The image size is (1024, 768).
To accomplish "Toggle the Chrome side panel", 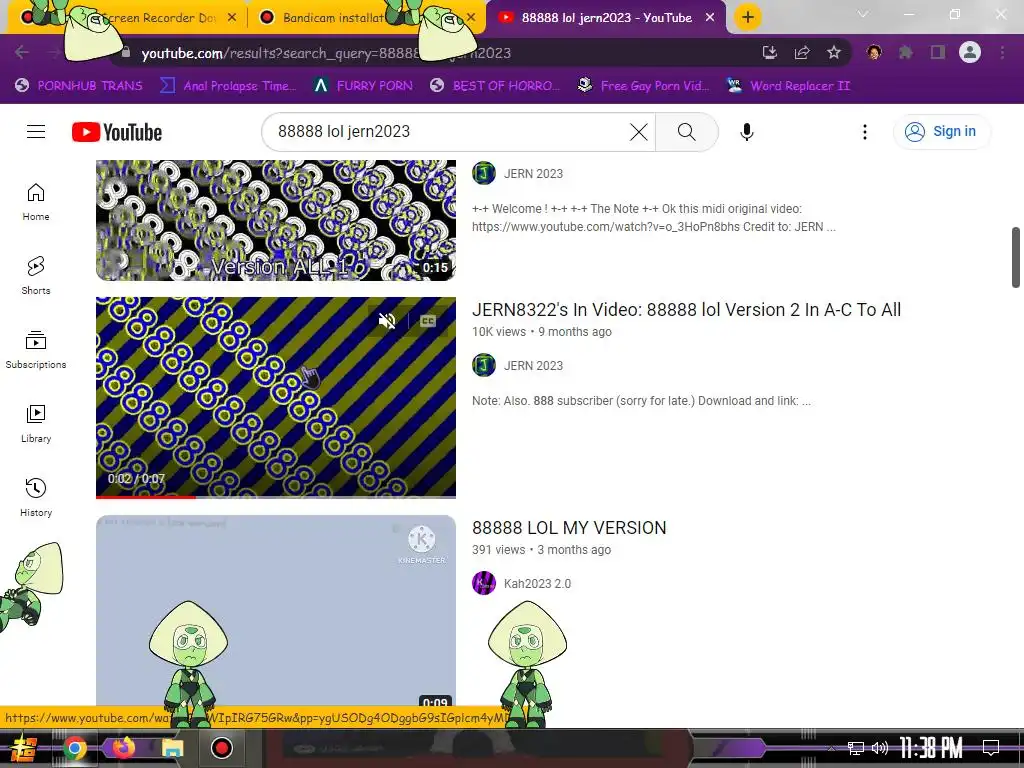I will point(938,53).
